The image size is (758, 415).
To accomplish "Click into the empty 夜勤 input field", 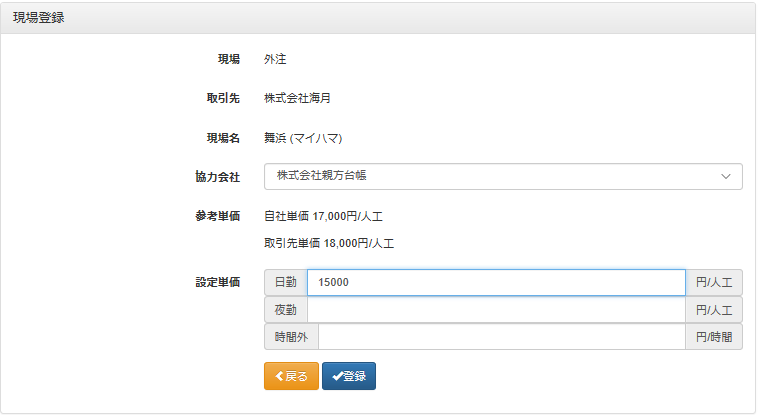I will 495,310.
